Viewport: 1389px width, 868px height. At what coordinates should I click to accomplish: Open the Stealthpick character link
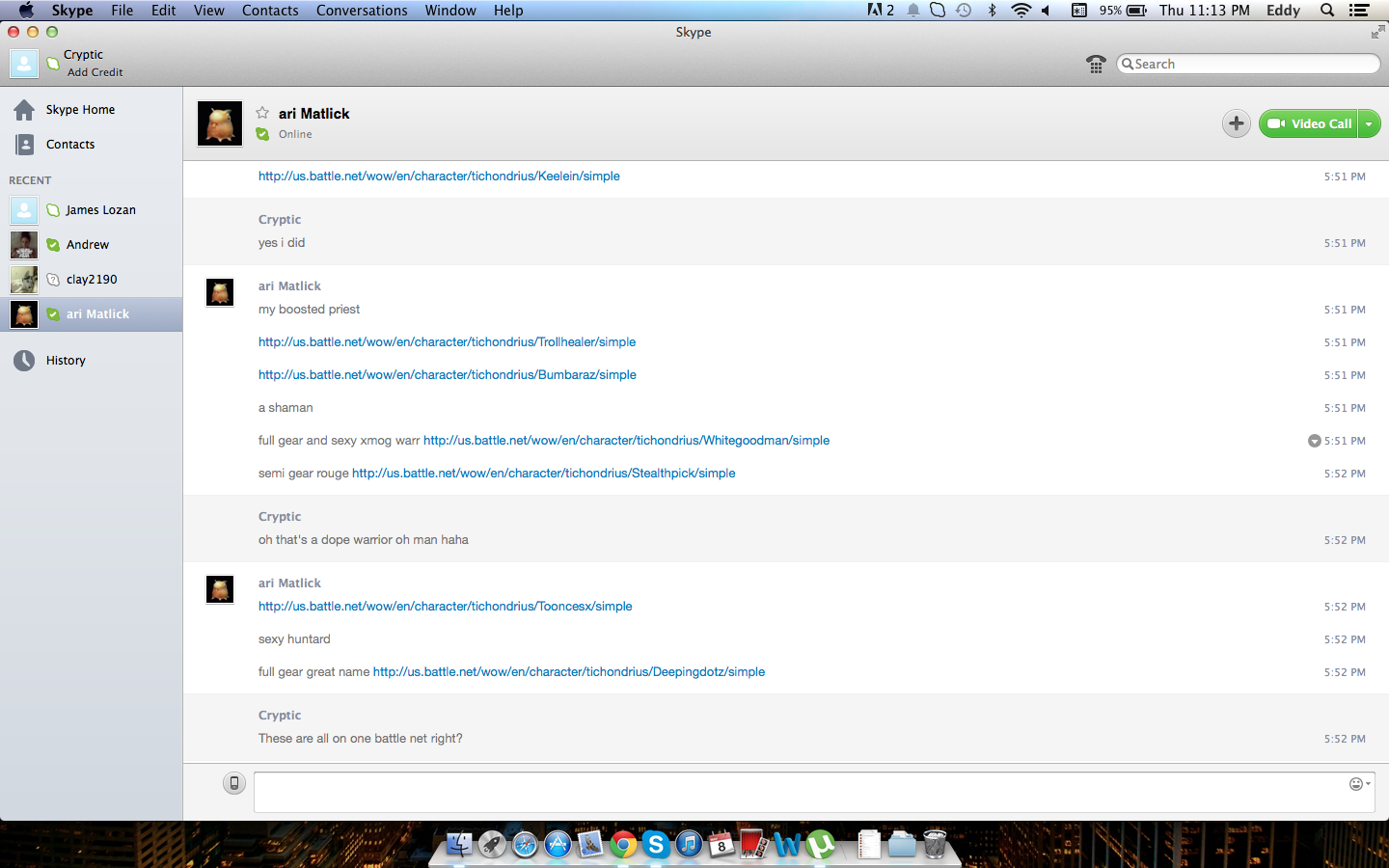[543, 474]
